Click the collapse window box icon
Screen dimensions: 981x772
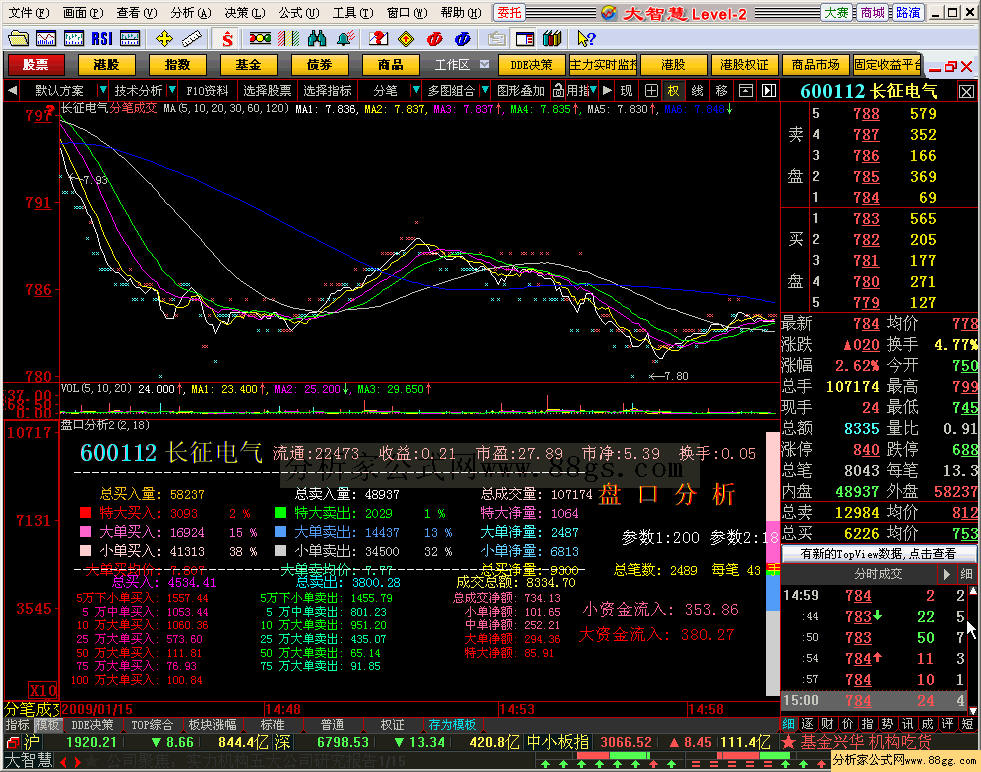(746, 91)
